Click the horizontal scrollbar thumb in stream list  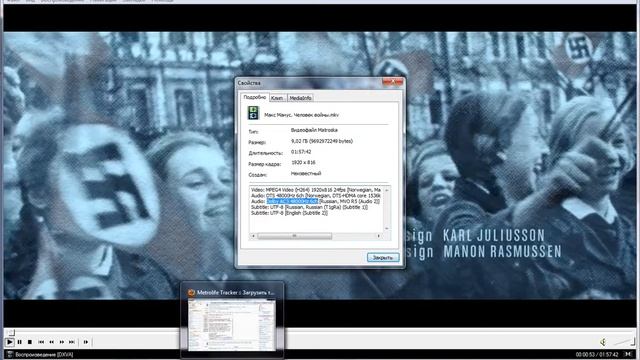[295, 236]
